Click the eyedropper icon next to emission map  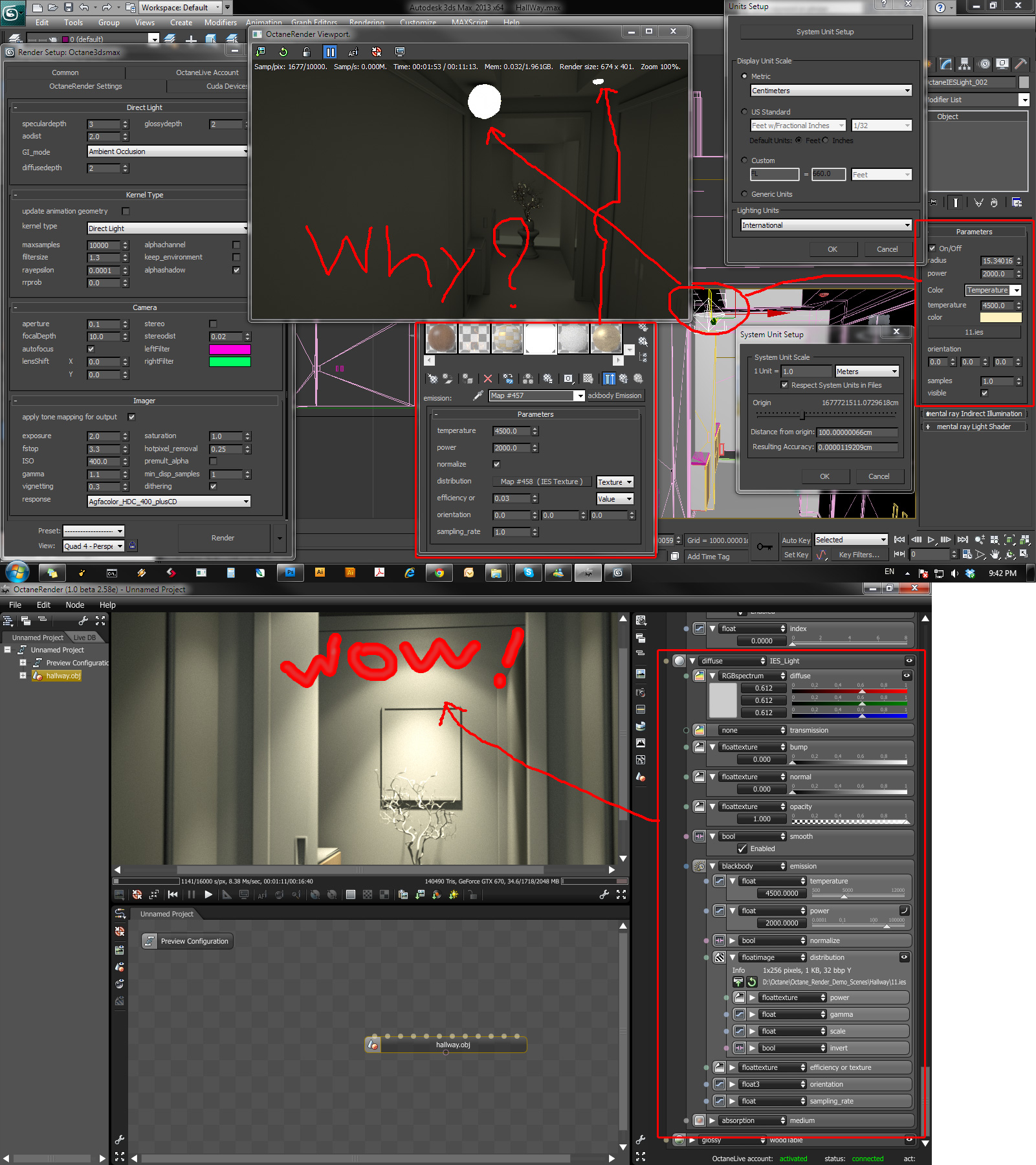tap(478, 395)
